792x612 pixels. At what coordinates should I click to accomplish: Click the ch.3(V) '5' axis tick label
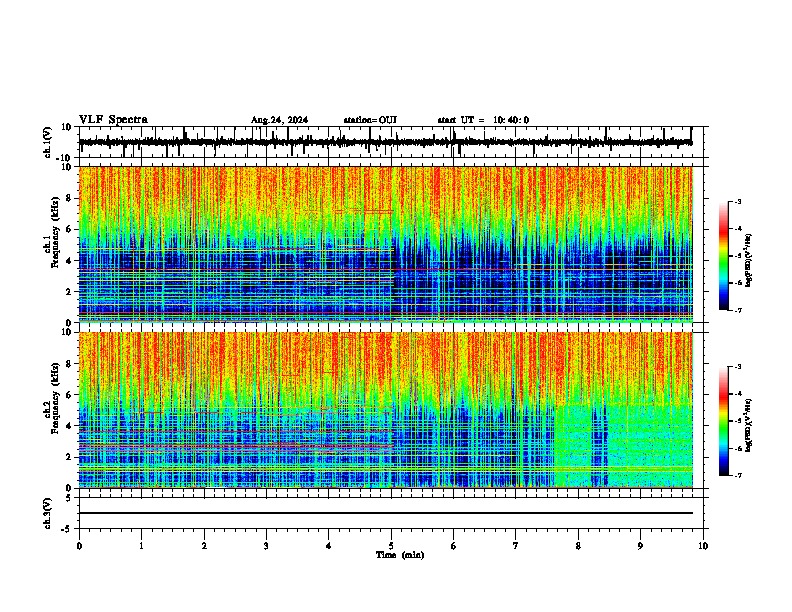[x=70, y=497]
